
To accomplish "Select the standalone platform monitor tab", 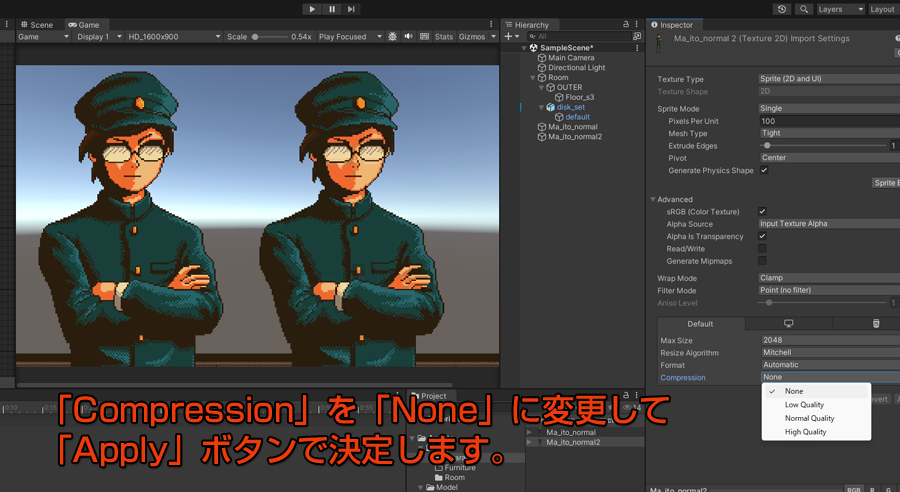I will 788,324.
